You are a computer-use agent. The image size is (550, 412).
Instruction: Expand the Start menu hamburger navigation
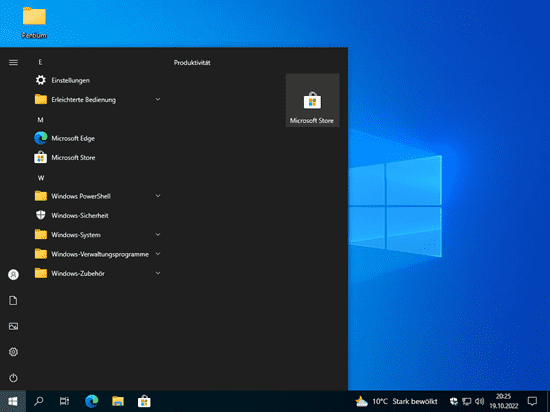click(13, 62)
